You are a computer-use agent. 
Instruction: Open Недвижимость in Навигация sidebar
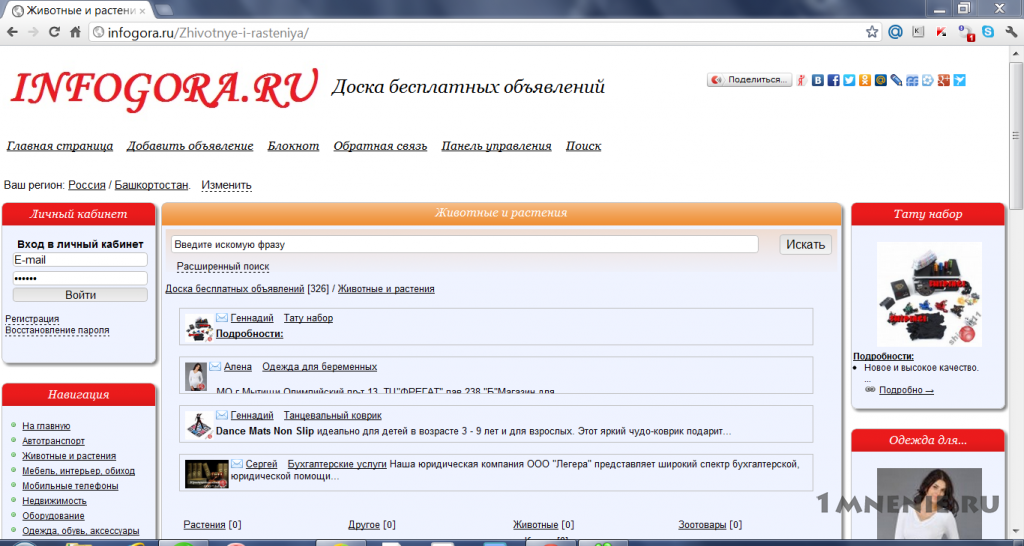(x=54, y=501)
